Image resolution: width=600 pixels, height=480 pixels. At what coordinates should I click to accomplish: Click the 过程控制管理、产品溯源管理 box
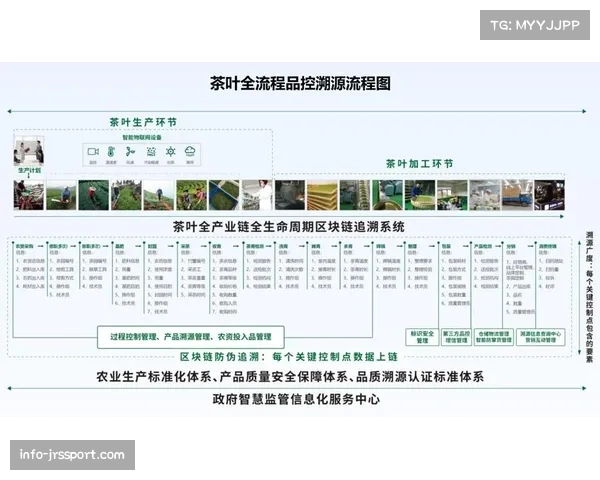pyautogui.click(x=191, y=337)
